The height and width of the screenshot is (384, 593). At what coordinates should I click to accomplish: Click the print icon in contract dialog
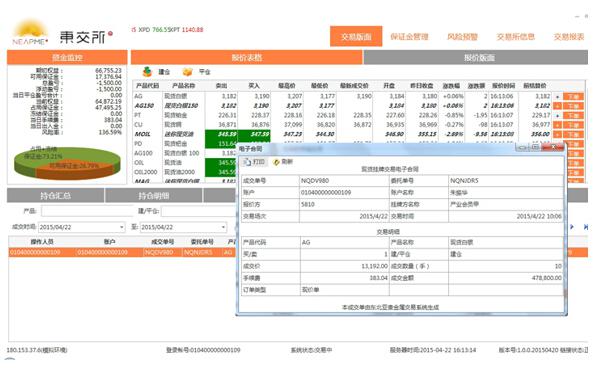(247, 162)
